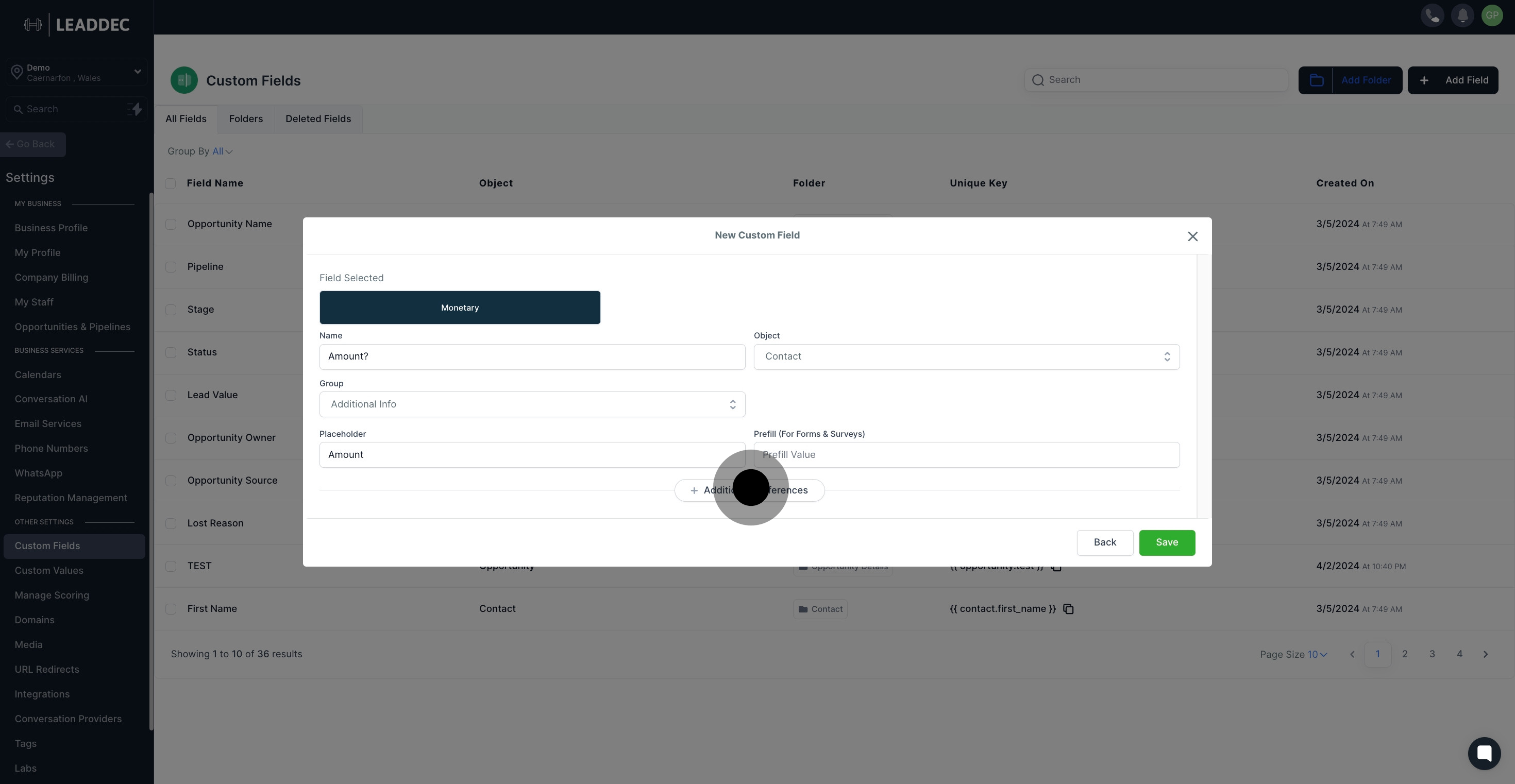The height and width of the screenshot is (784, 1515).
Task: Open the Page Size 10 dropdown
Action: tap(1317, 654)
